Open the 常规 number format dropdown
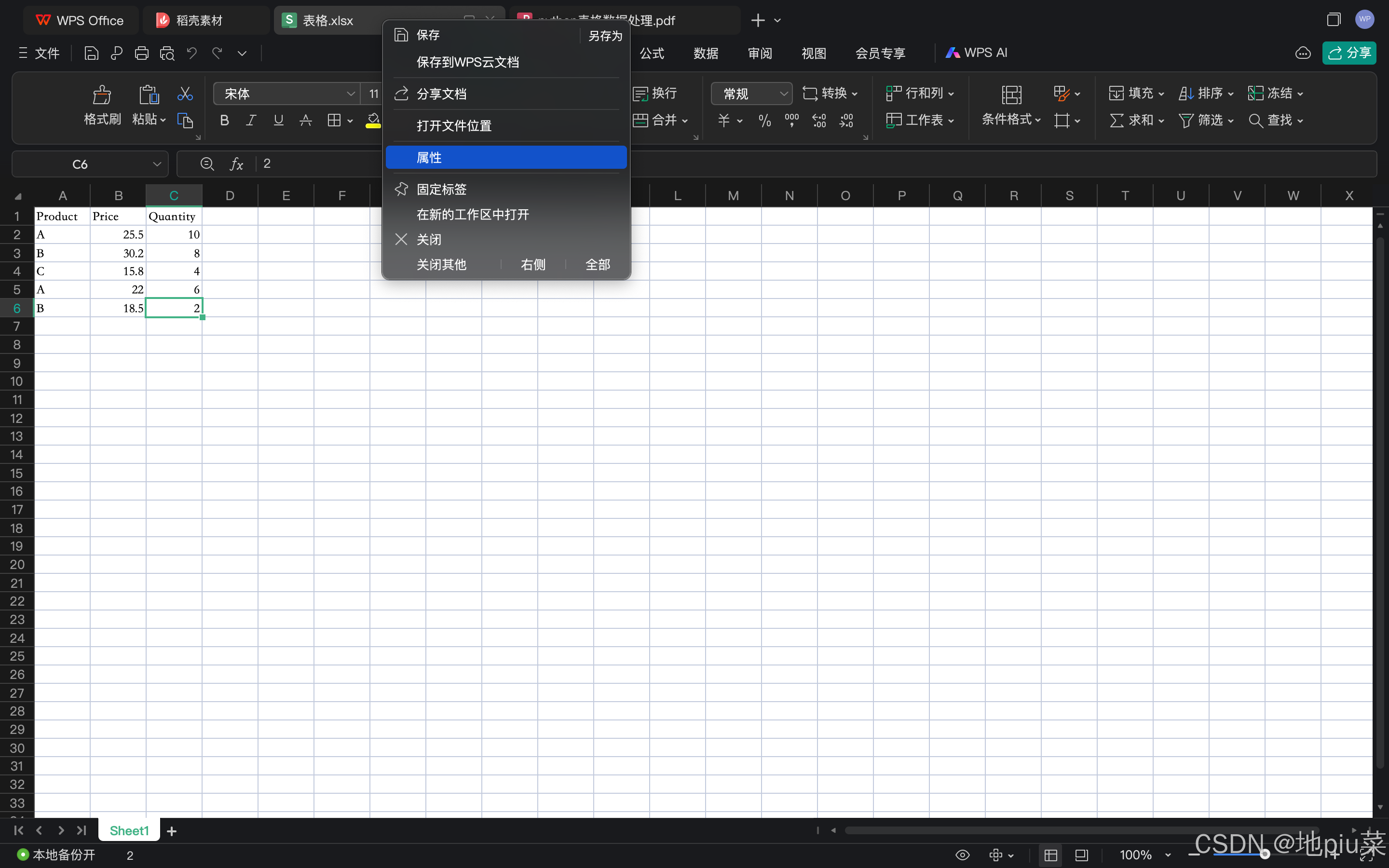 (x=783, y=94)
